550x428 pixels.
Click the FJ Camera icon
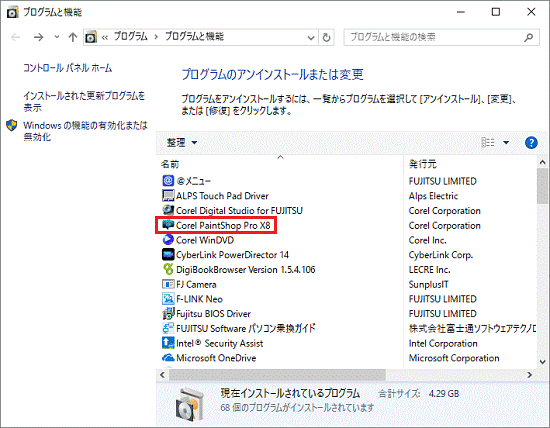click(168, 284)
